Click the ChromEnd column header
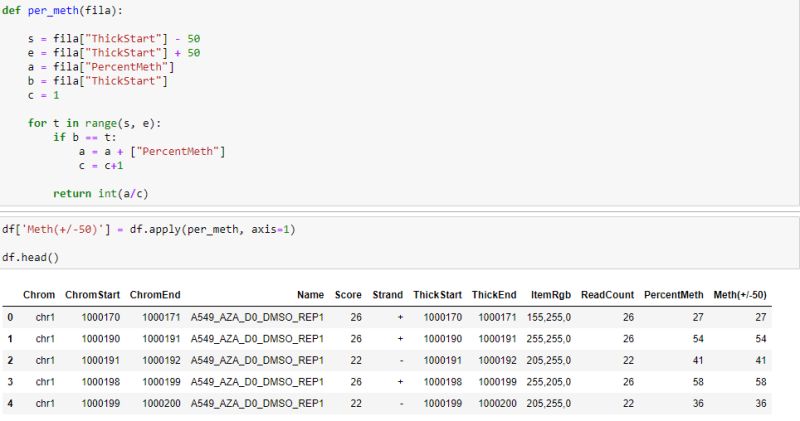This screenshot has width=800, height=421. click(x=155, y=294)
